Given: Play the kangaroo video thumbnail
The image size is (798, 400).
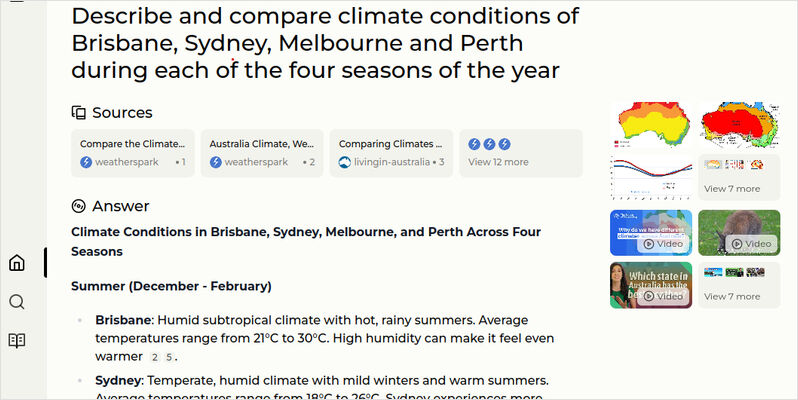Looking at the screenshot, I should (x=739, y=233).
